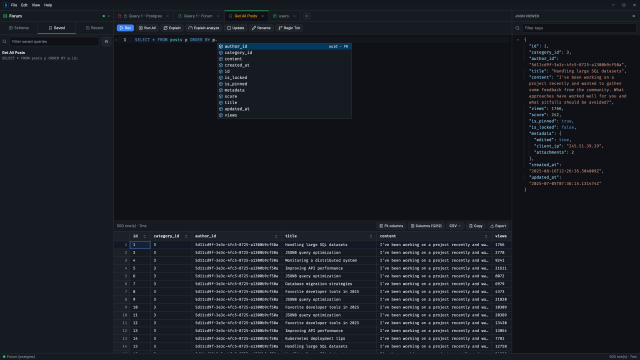Choose score from autocomplete list
Viewport: 640px width, 360px height.
click(x=284, y=96)
